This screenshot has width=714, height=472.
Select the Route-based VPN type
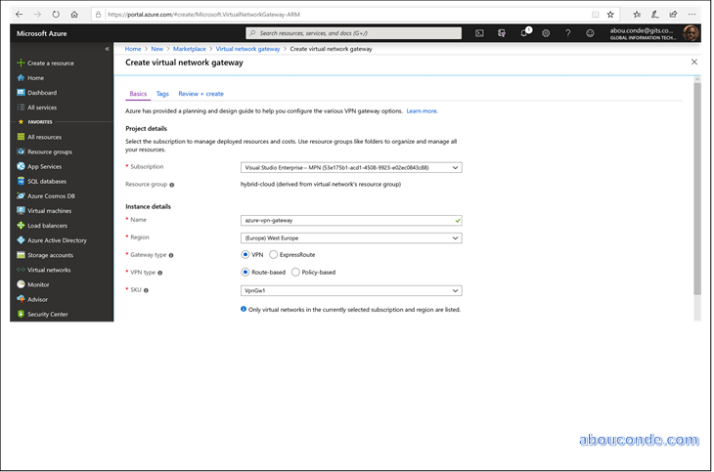point(246,272)
